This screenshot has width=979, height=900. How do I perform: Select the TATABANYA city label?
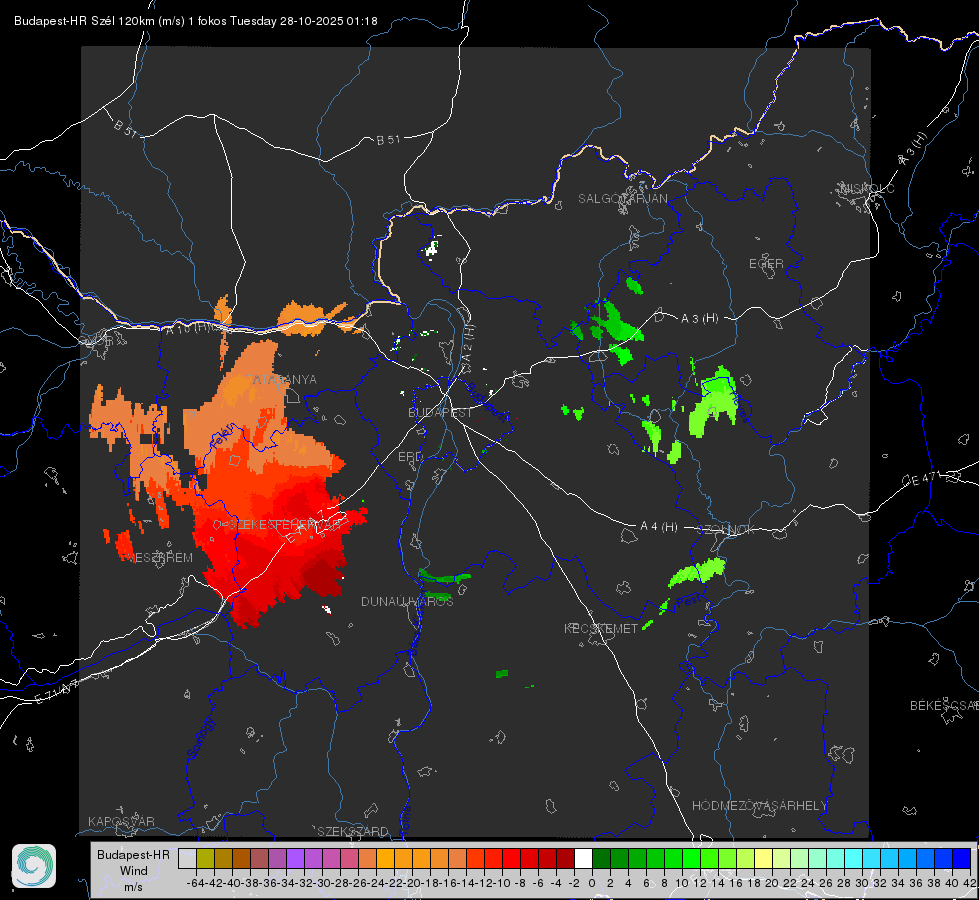(x=282, y=380)
